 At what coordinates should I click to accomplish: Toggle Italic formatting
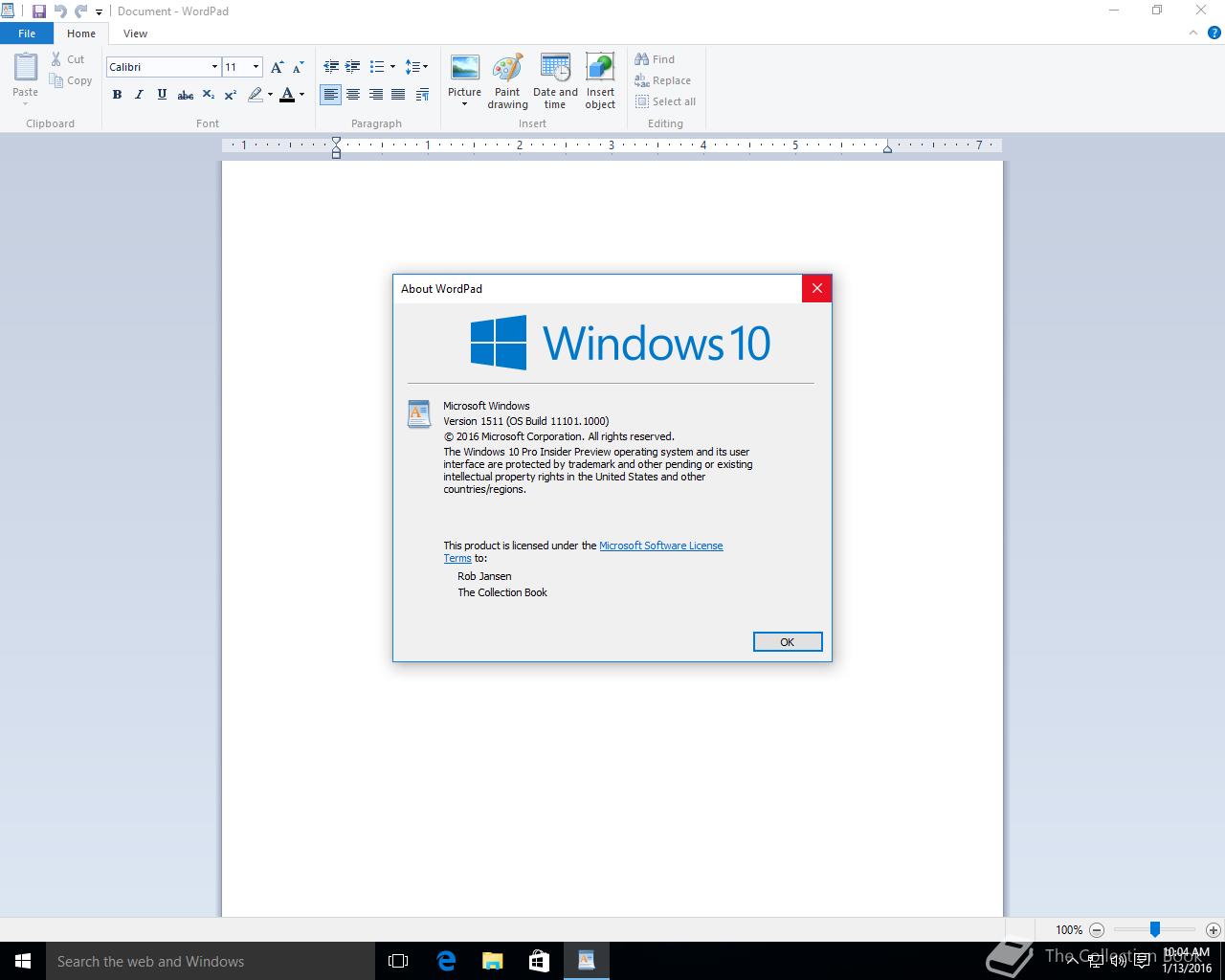click(x=139, y=95)
